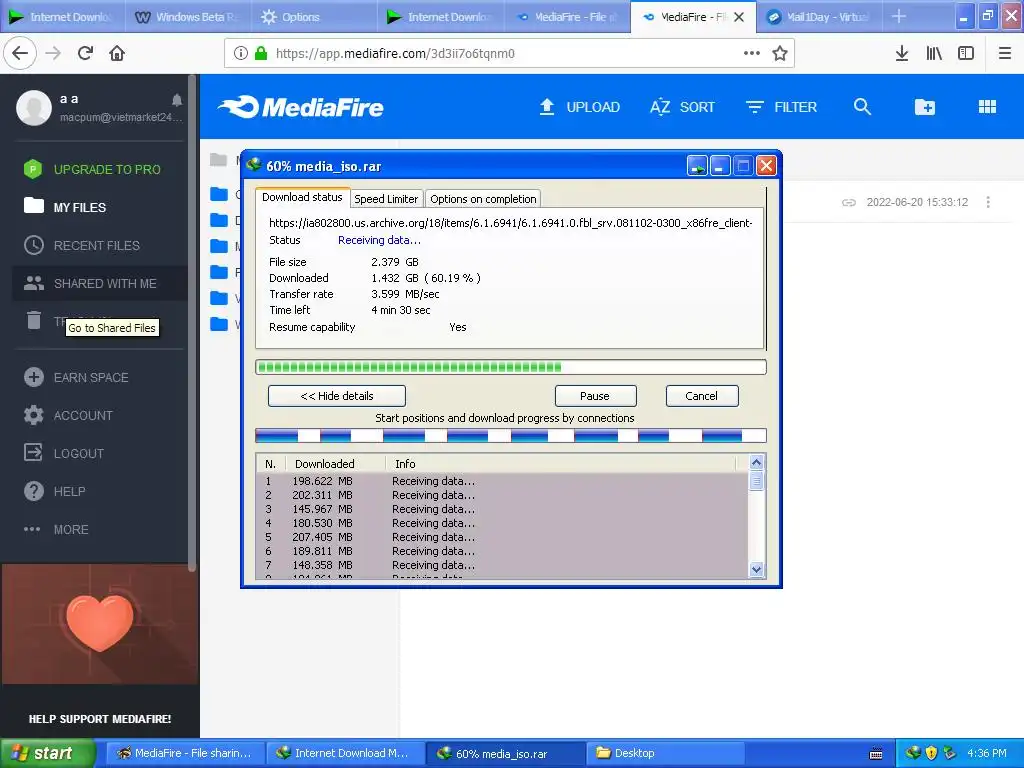Open the FILTER options
Image resolution: width=1024 pixels, height=768 pixels.
pos(781,107)
